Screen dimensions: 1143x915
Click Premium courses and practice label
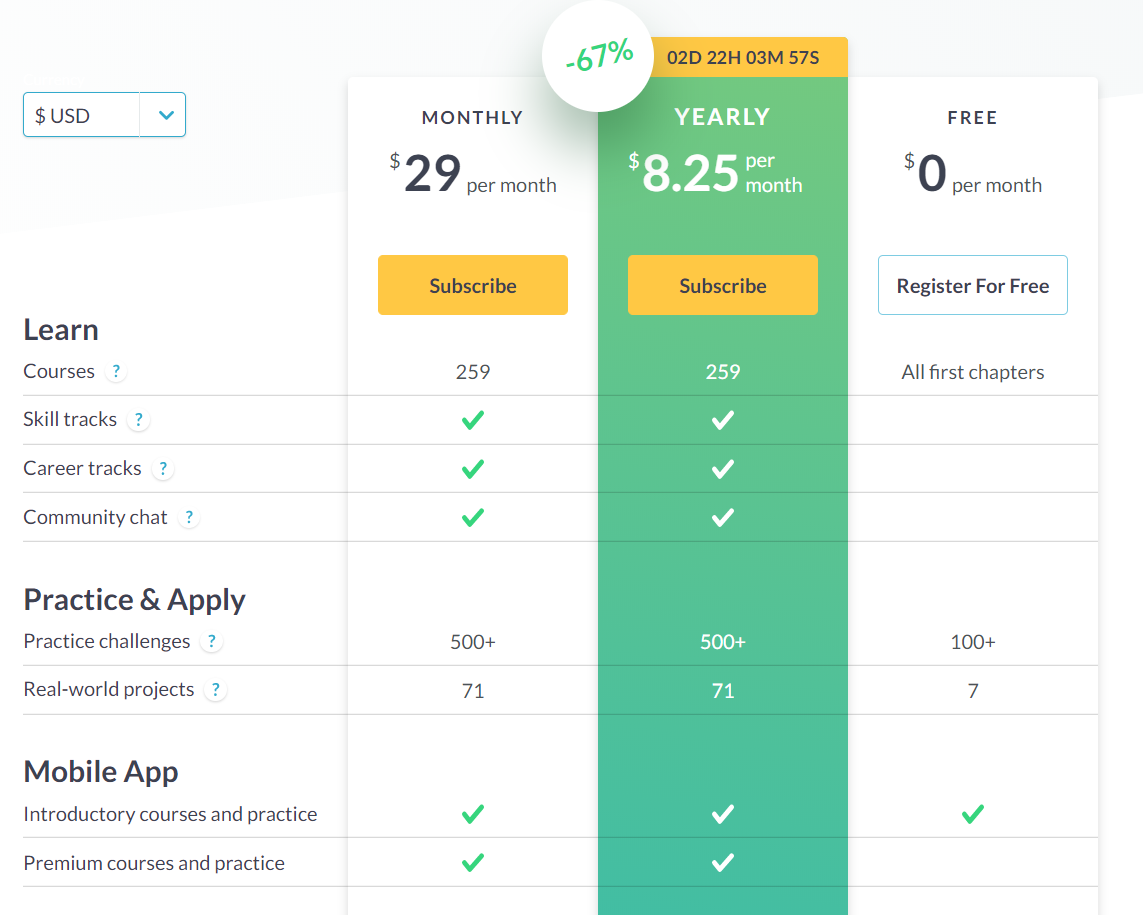(x=154, y=863)
